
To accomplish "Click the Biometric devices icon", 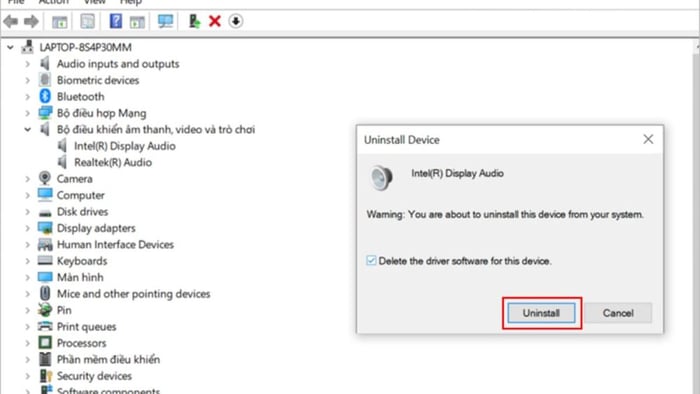I will (x=45, y=80).
